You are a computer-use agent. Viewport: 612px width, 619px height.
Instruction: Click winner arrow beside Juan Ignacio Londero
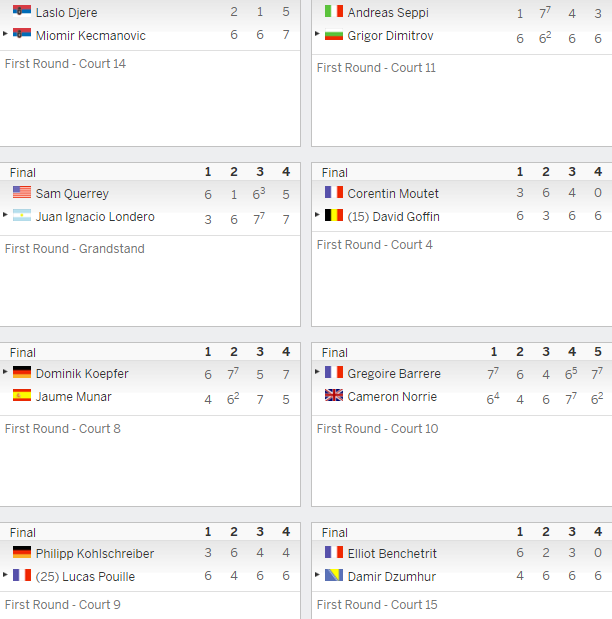[x=5, y=215]
